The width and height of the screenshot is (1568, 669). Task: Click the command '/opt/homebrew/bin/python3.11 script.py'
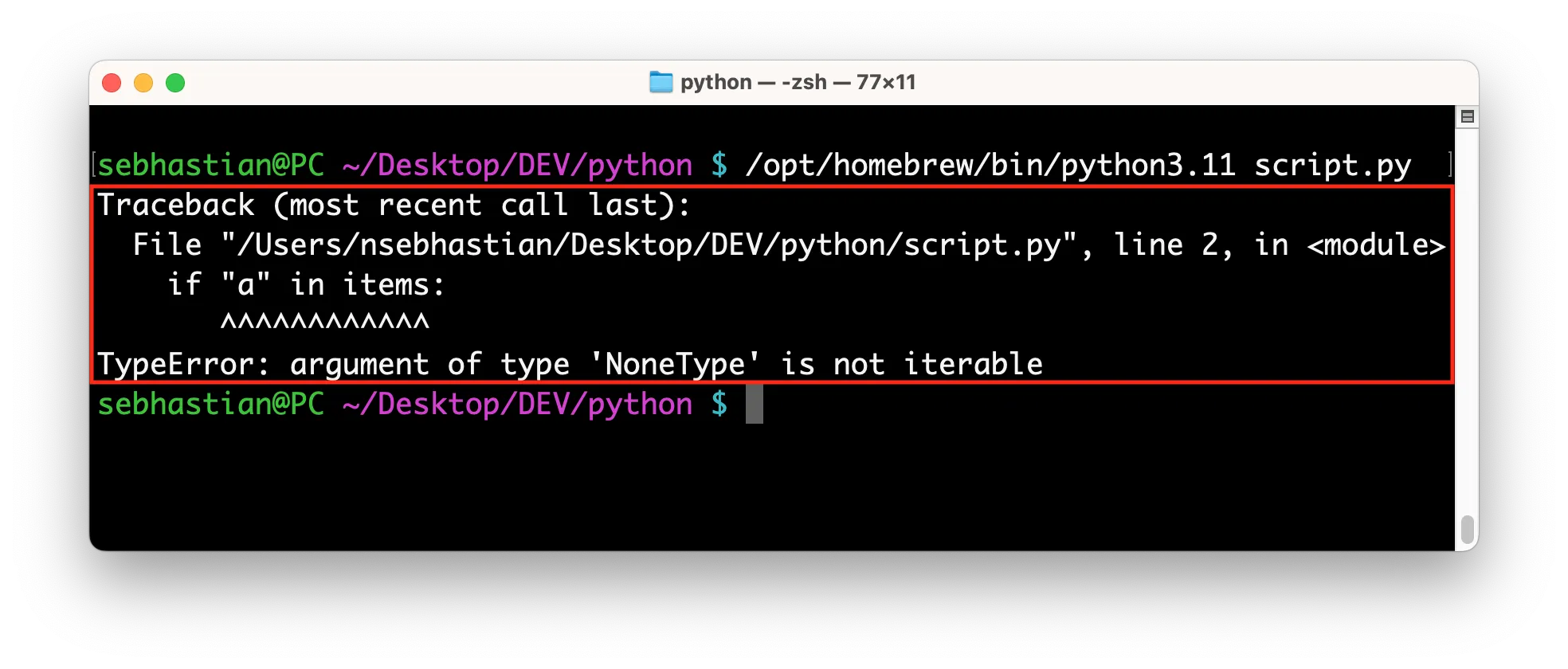(1078, 166)
